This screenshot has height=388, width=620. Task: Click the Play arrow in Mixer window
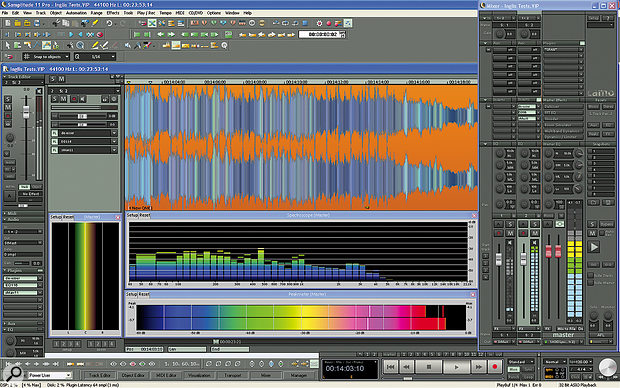(x=594, y=247)
